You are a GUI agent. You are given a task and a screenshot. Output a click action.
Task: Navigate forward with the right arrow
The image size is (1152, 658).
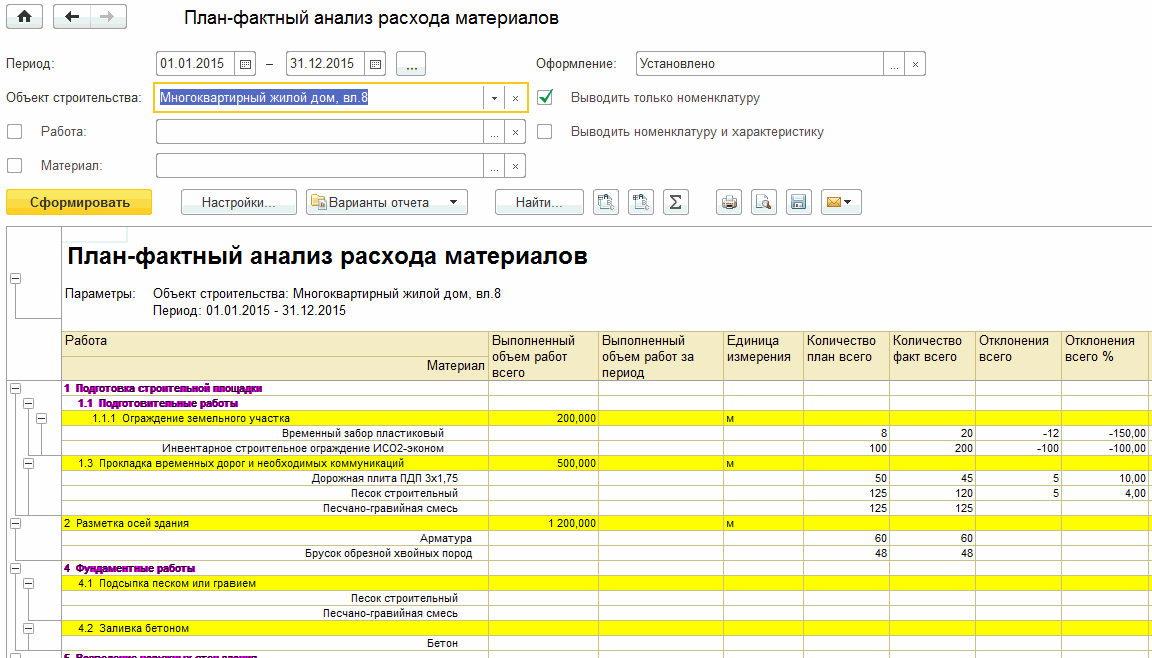pyautogui.click(x=108, y=17)
